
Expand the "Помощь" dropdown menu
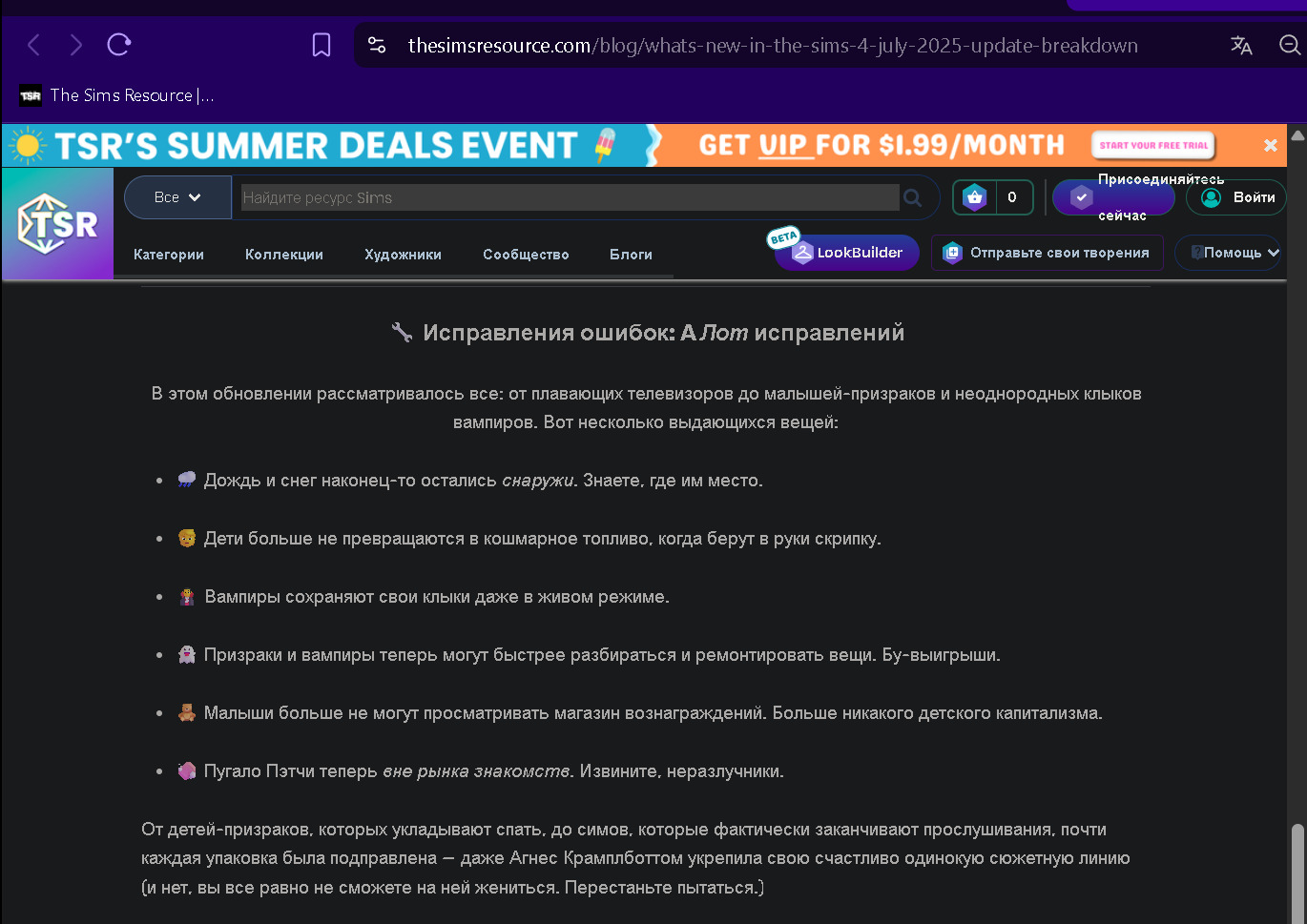[1229, 253]
